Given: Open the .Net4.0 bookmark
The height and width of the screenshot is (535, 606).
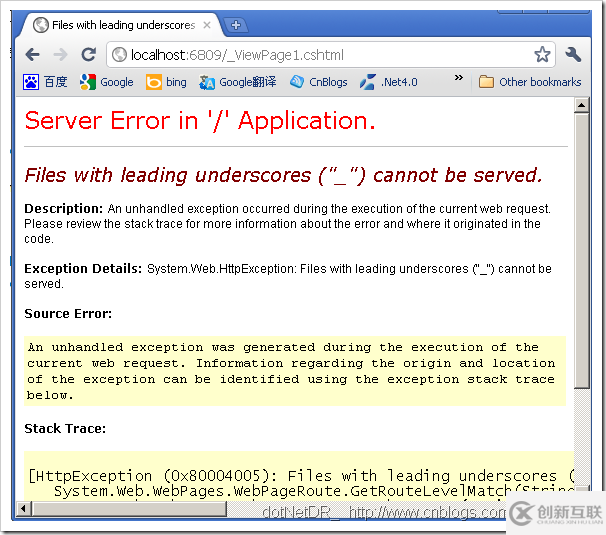Looking at the screenshot, I should (x=388, y=82).
